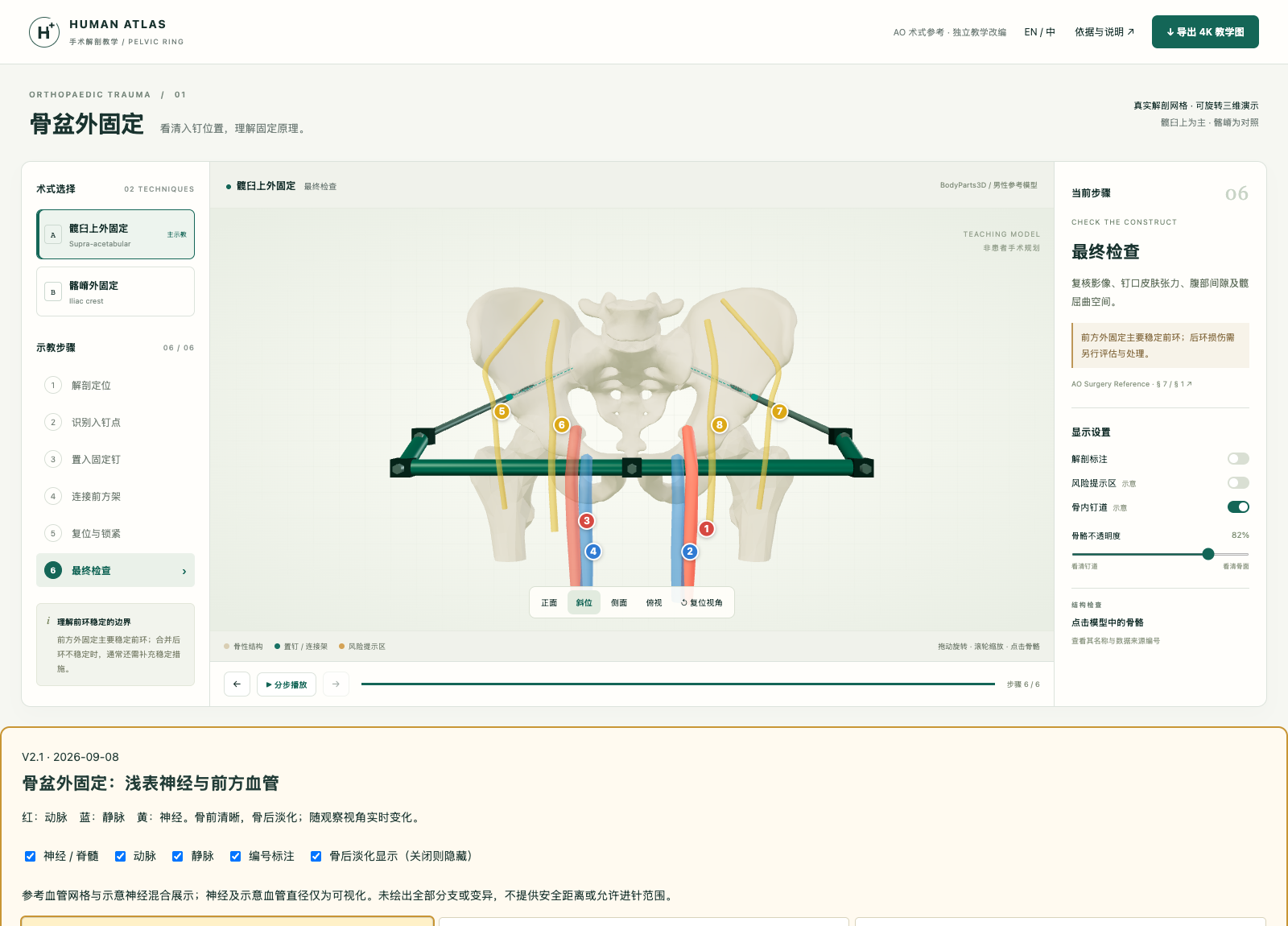1288x926 pixels.
Task: Click the Human Atlas H+ logo
Action: point(43,32)
